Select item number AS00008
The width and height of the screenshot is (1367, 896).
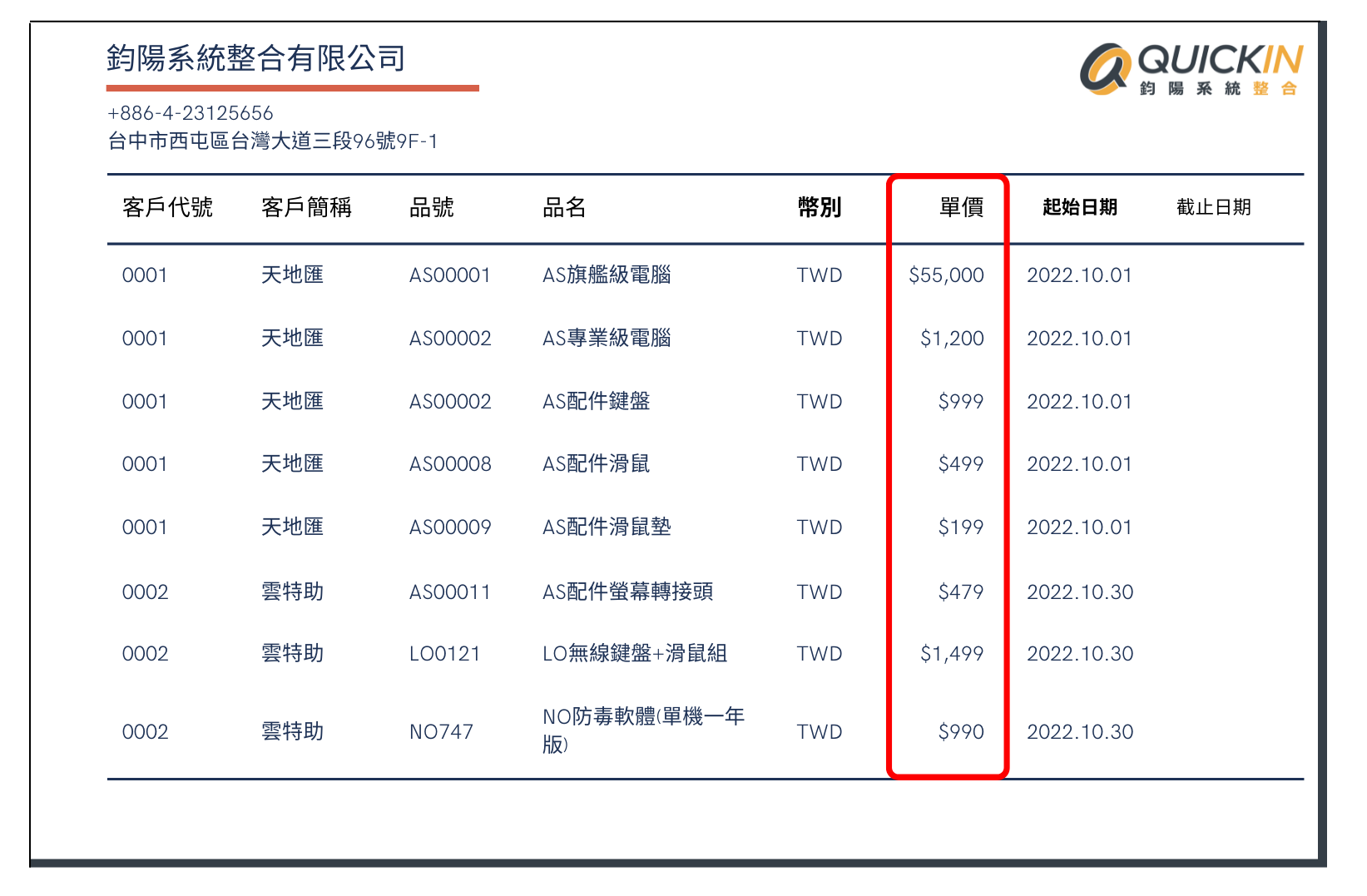(x=450, y=464)
